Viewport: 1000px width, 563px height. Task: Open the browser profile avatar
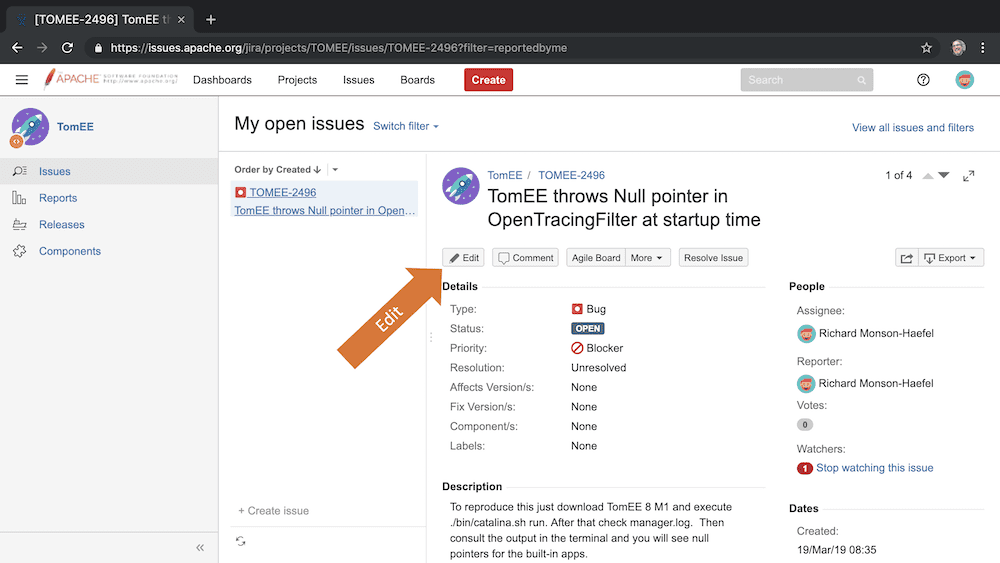point(958,48)
